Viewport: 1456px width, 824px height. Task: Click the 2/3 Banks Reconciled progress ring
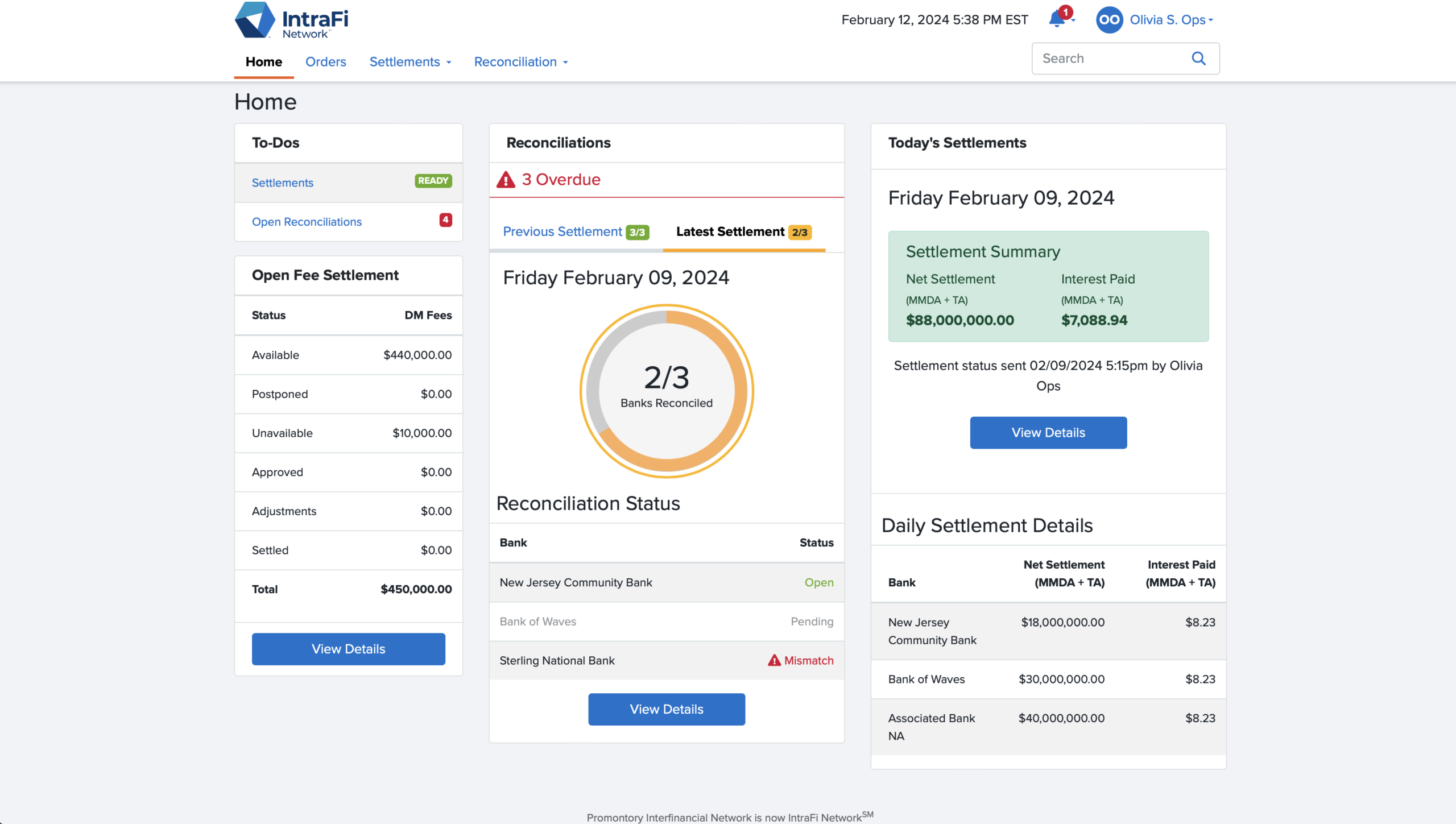(x=667, y=391)
